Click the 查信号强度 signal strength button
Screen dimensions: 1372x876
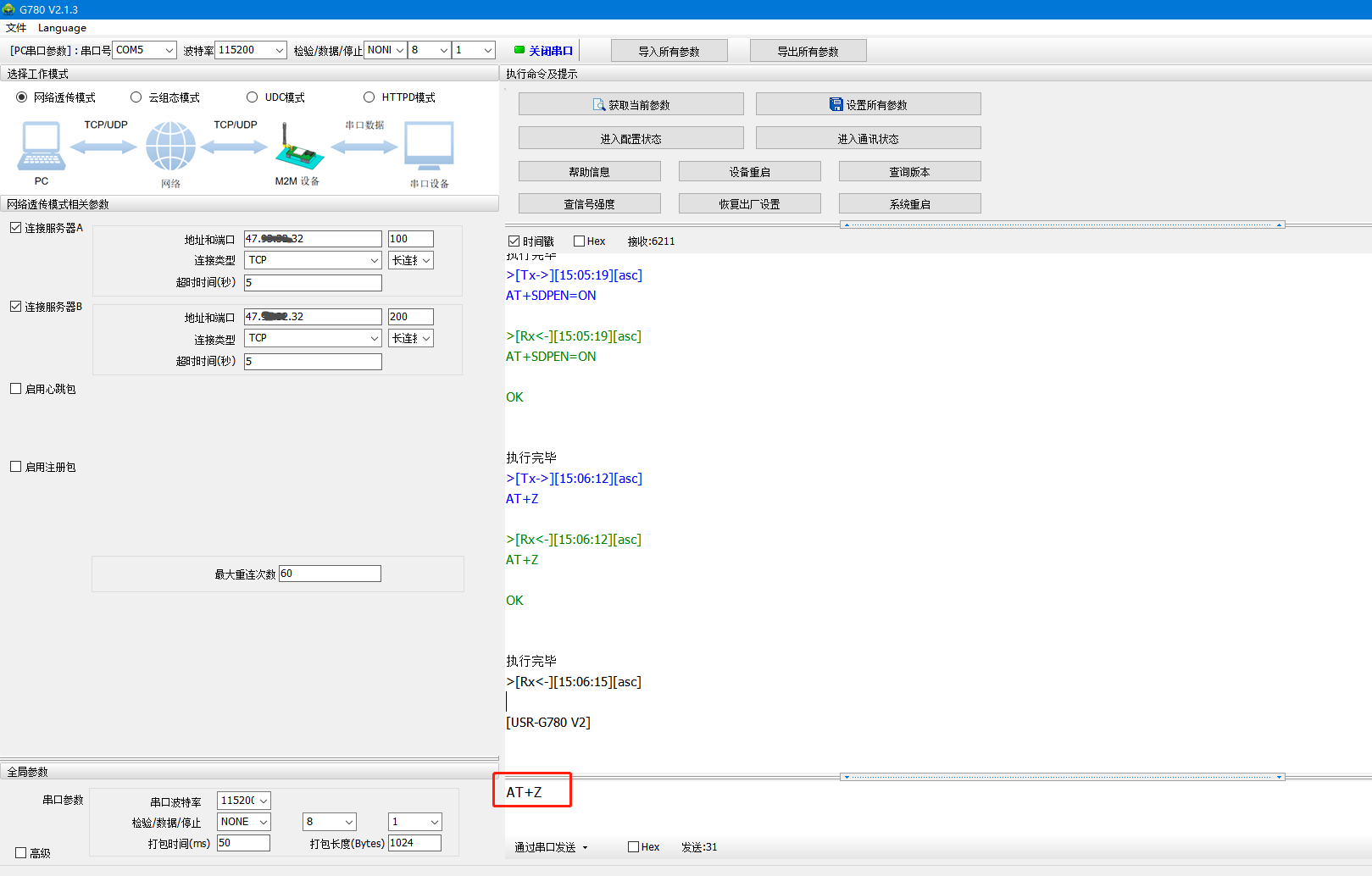[589, 204]
